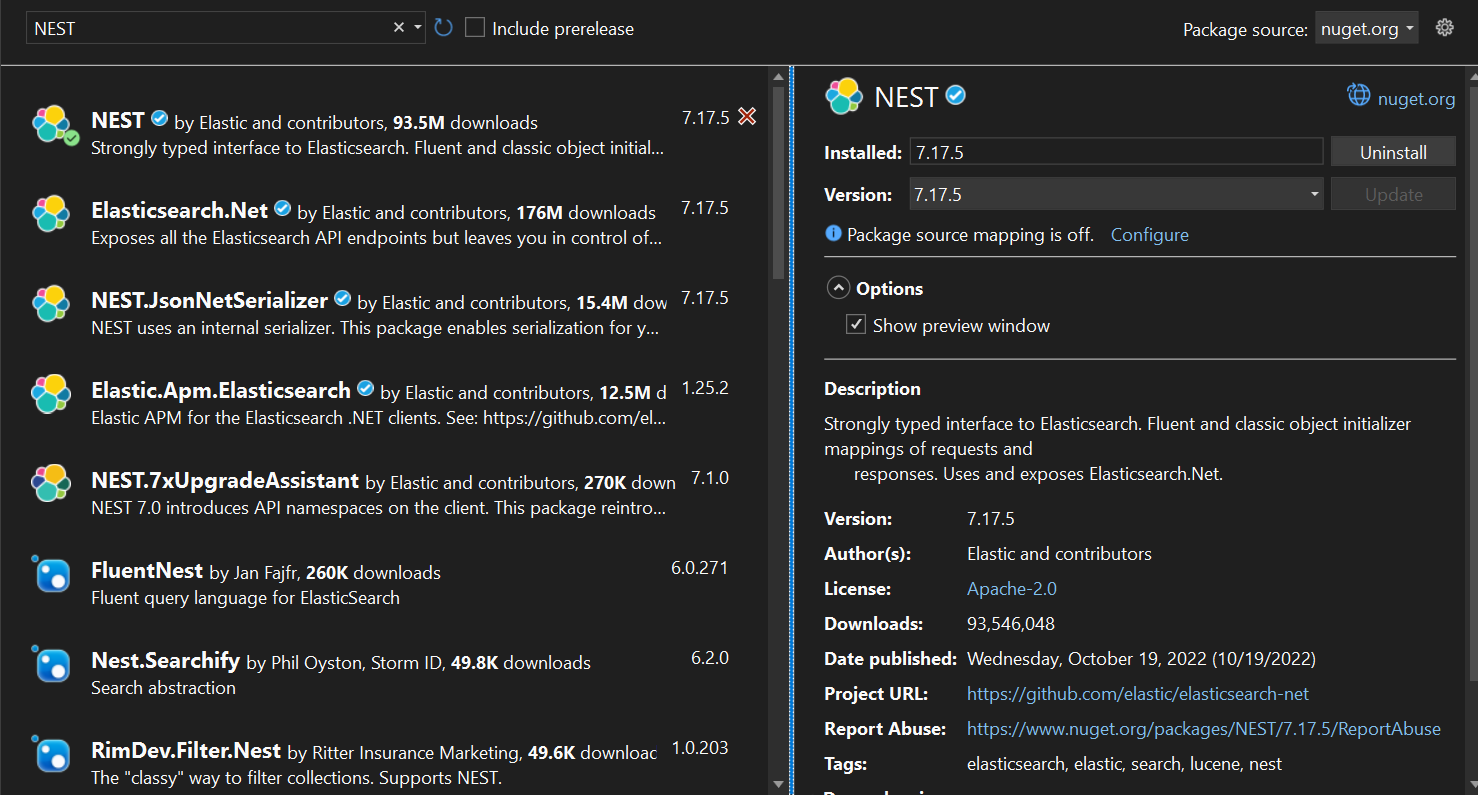Click red X uninstall icon for NEST

747,117
